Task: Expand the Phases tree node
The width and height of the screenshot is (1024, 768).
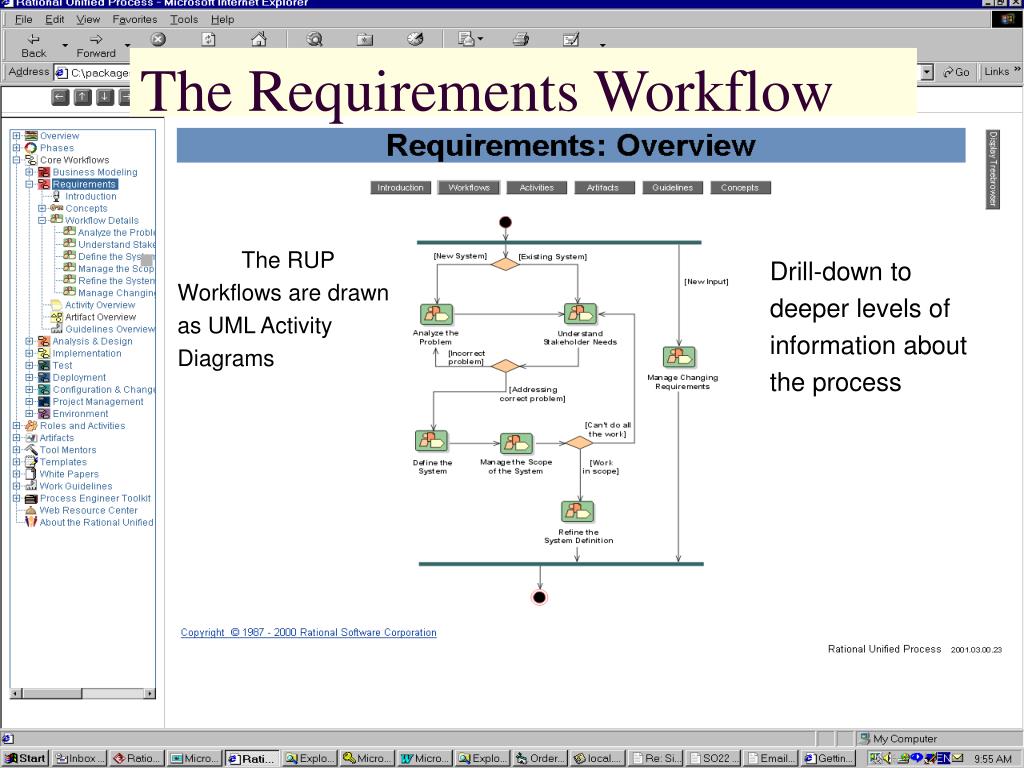Action: click(x=16, y=148)
